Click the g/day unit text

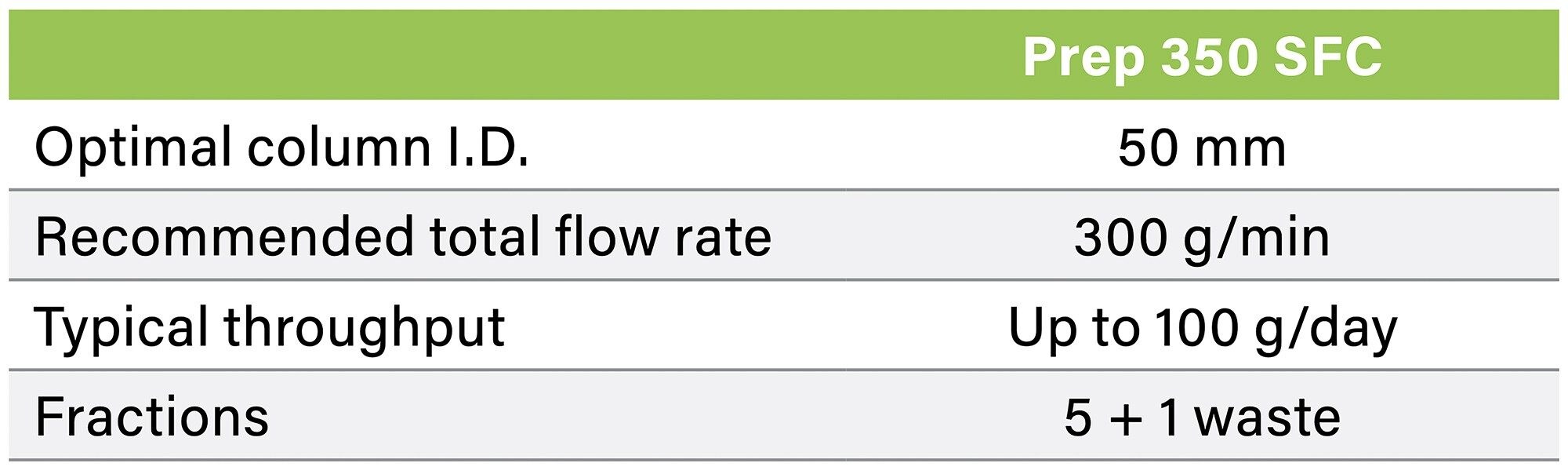click(1325, 330)
